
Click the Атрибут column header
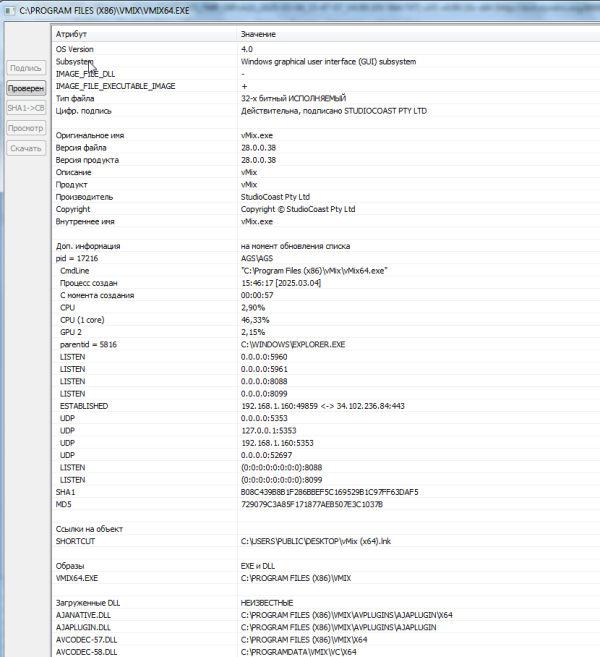[145, 34]
